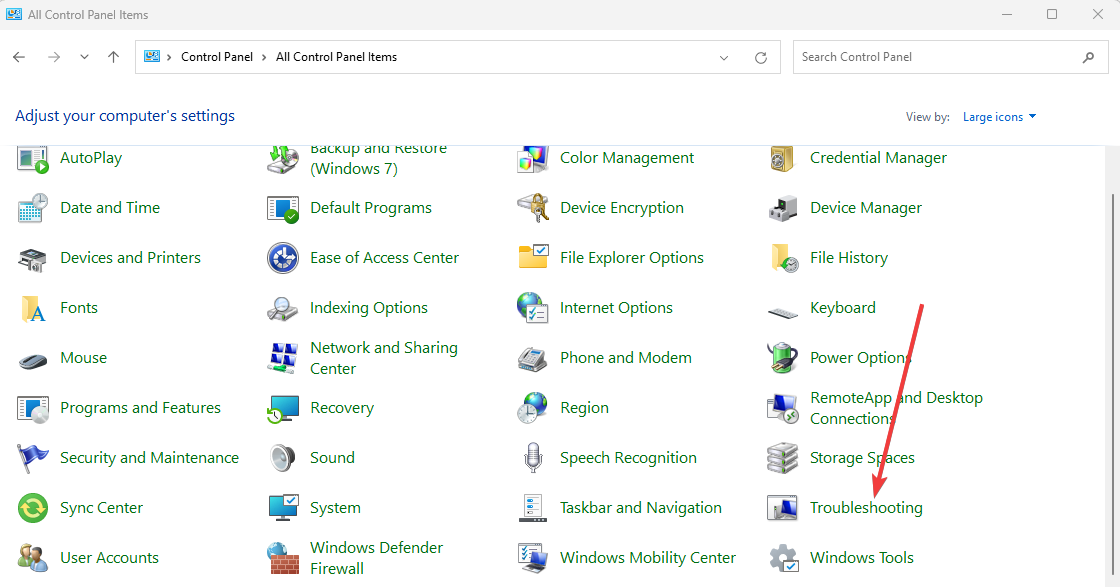This screenshot has height=587, width=1120.
Task: Click the Phone and Modem icon
Action: coord(533,358)
